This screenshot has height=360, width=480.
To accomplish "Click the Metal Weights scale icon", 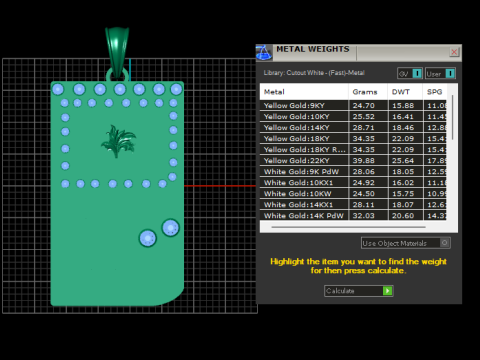I will (x=264, y=53).
